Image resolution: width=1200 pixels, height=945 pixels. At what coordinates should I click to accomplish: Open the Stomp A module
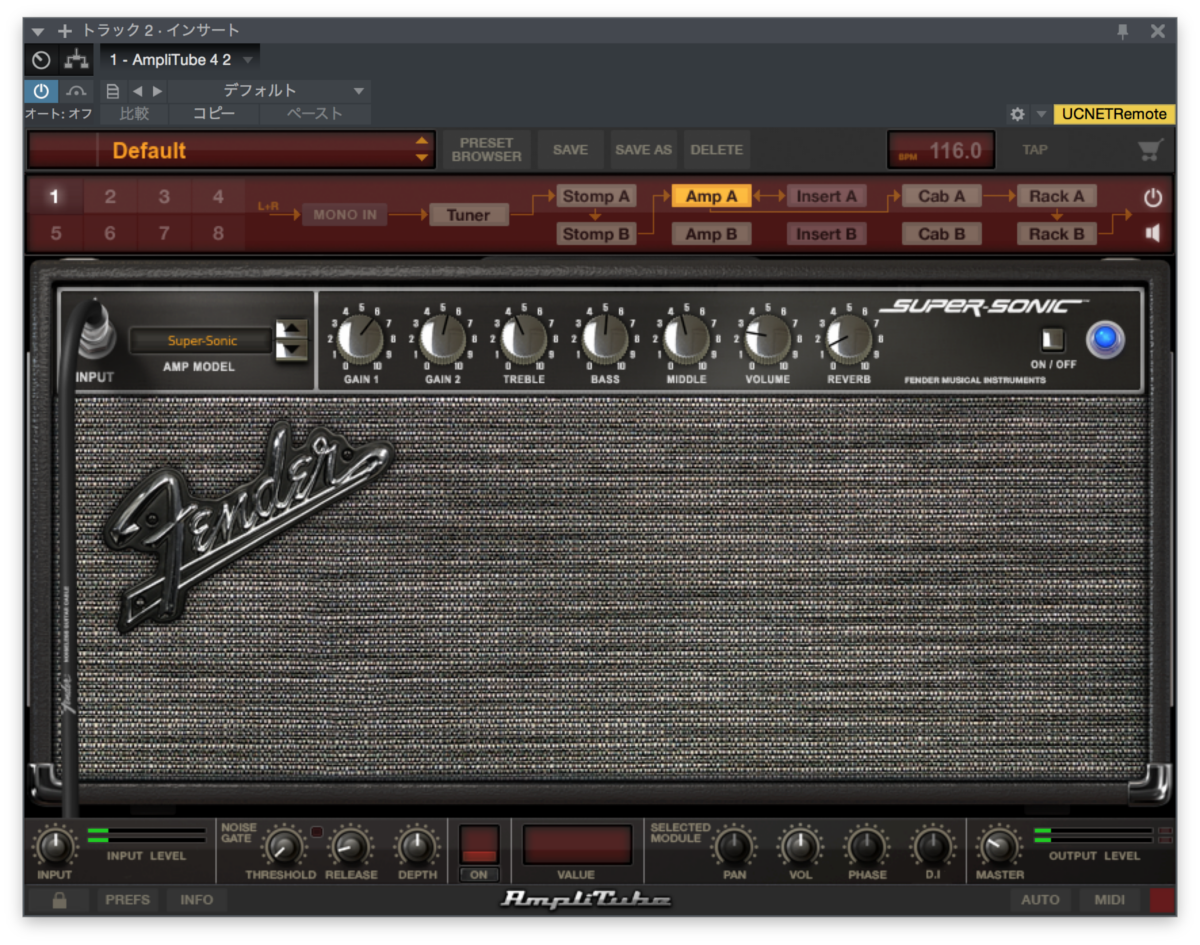click(596, 196)
